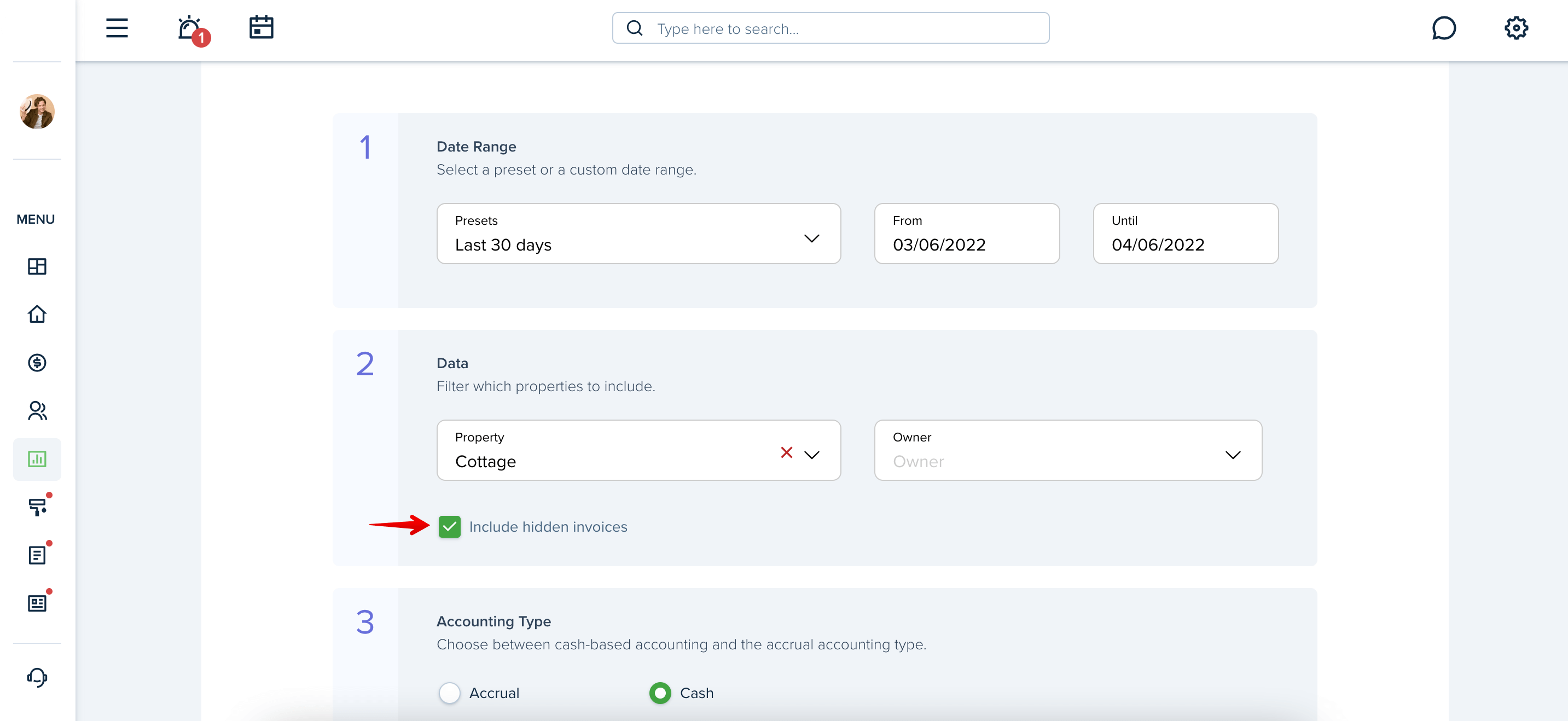Select the Cash radio button

tap(660, 693)
